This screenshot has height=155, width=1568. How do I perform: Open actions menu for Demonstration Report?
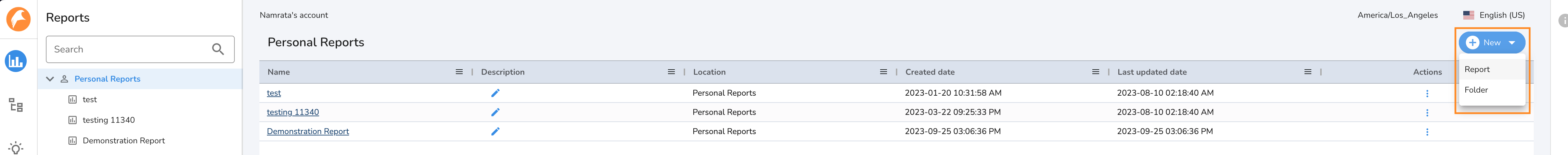[x=1427, y=132]
